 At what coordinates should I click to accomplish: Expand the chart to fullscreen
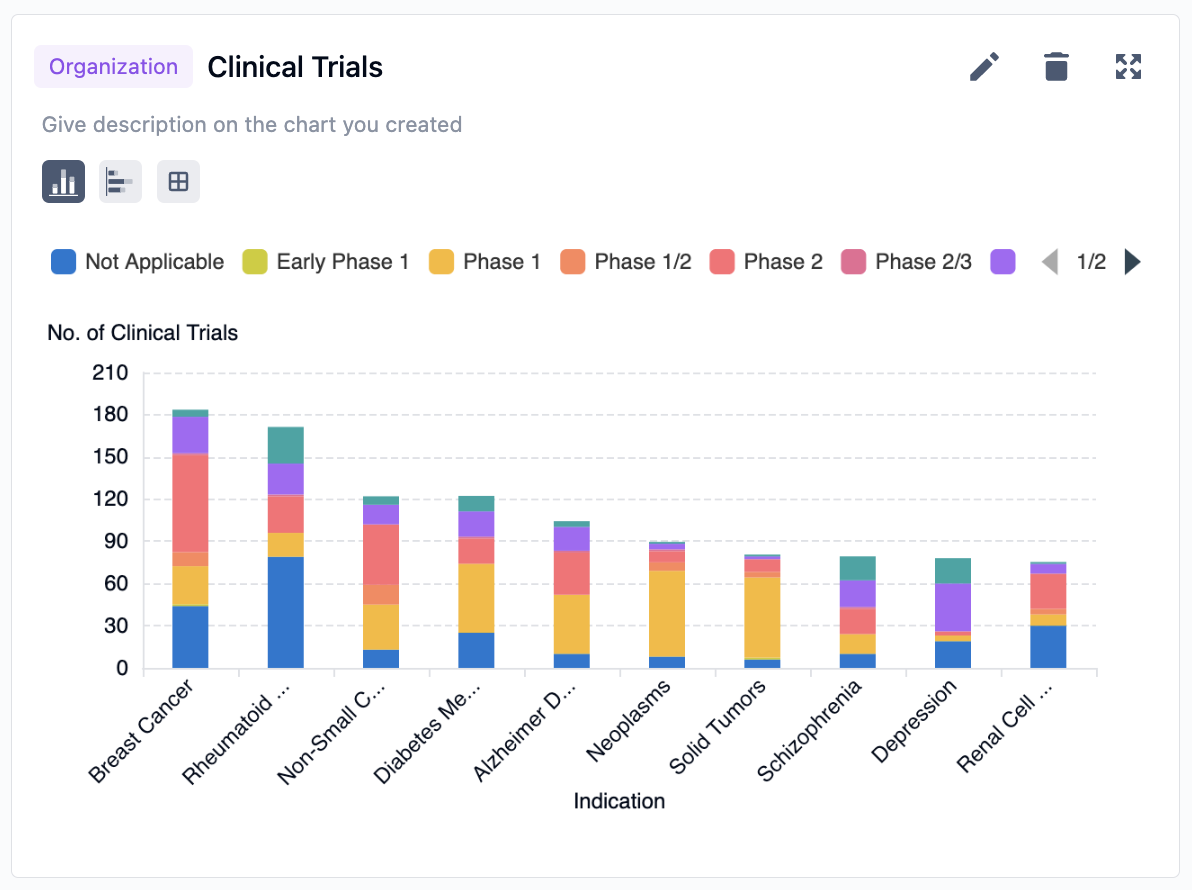(x=1128, y=67)
